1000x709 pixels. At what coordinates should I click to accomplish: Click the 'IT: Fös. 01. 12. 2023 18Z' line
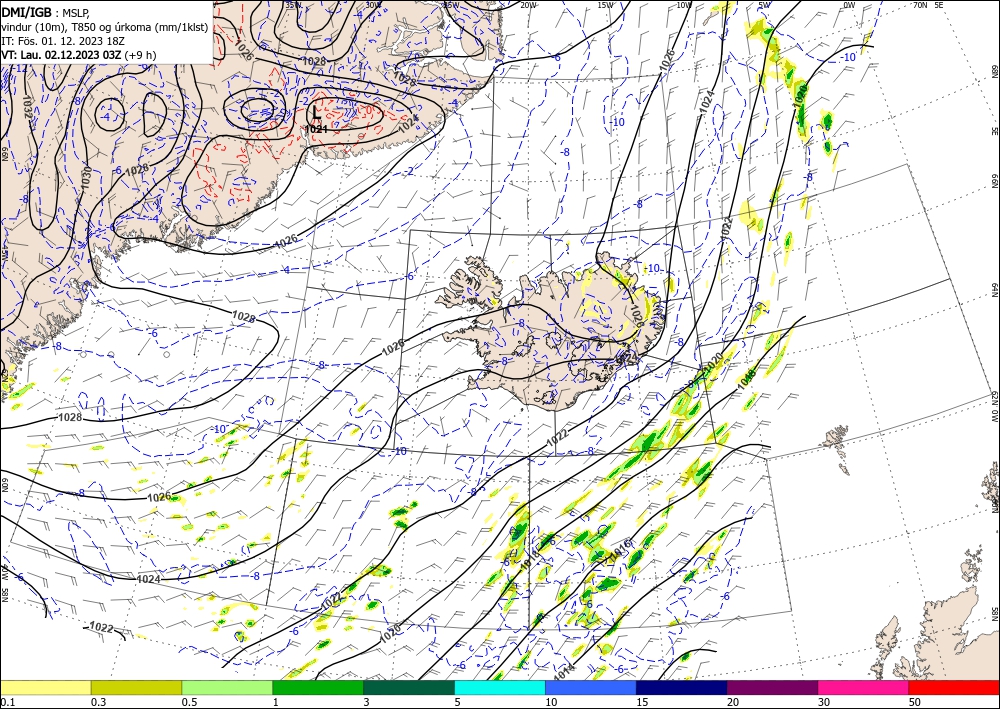tap(62, 41)
